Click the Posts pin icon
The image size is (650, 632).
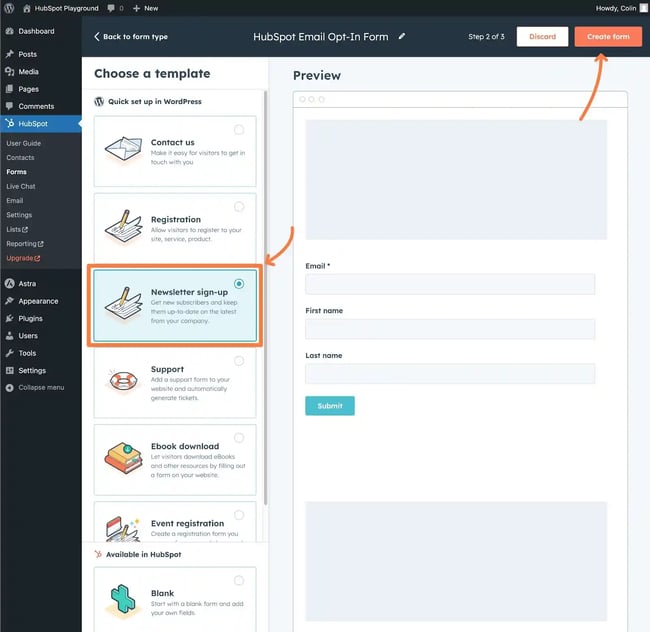coord(10,54)
